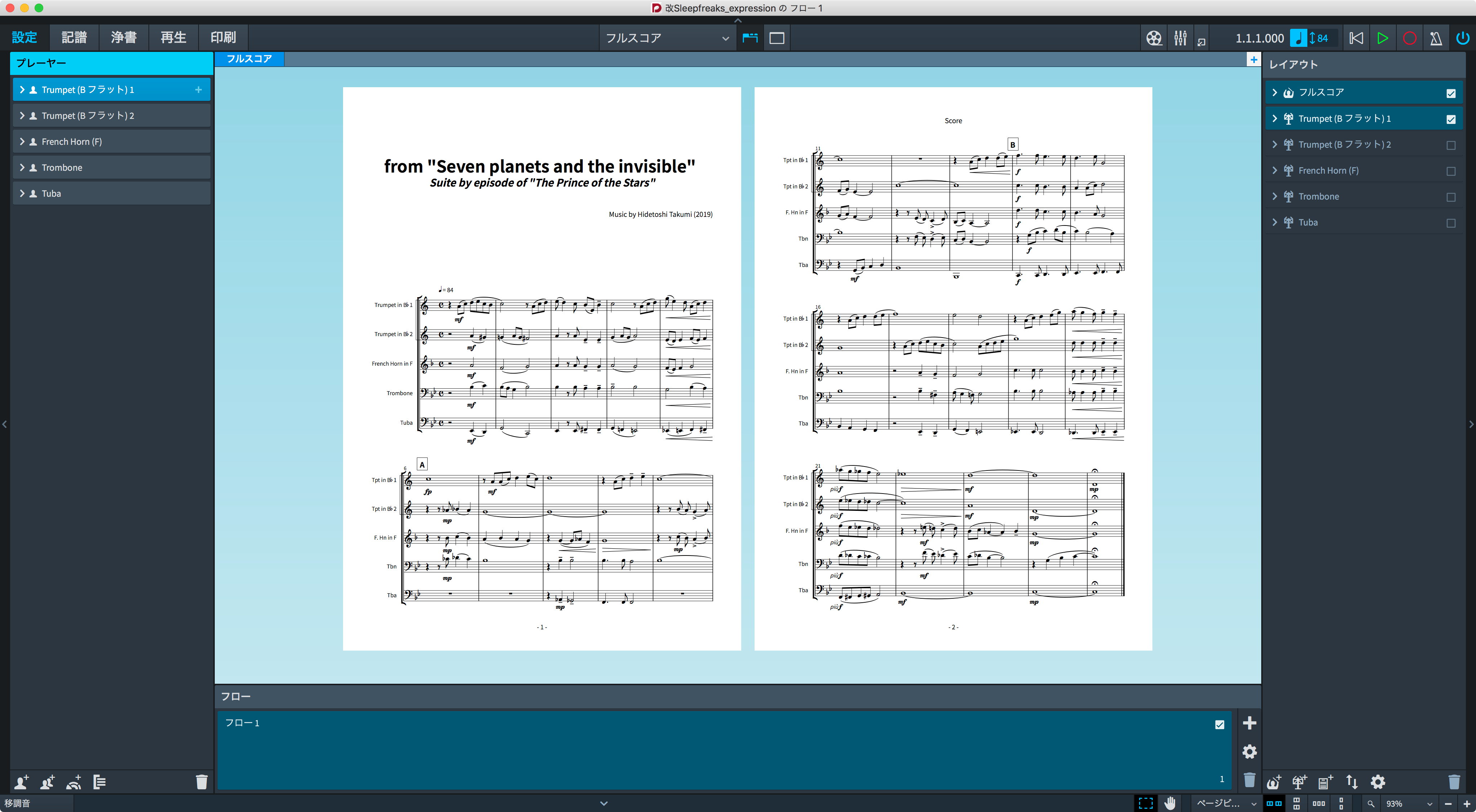Open flow settings gear icon
The image size is (1476, 812).
pyautogui.click(x=1249, y=751)
